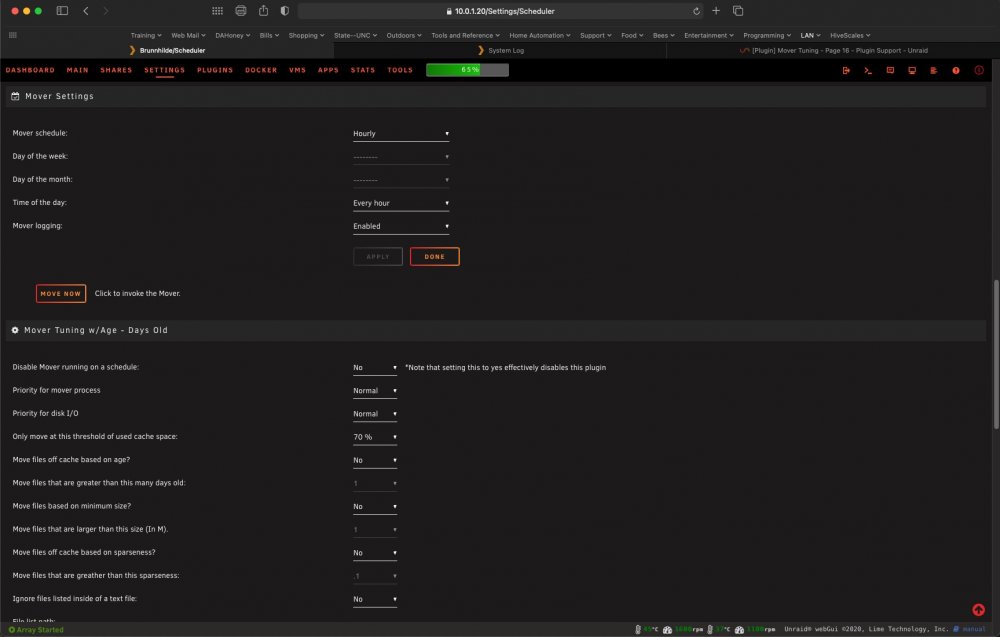Click the outlined alert circle icon

979,70
